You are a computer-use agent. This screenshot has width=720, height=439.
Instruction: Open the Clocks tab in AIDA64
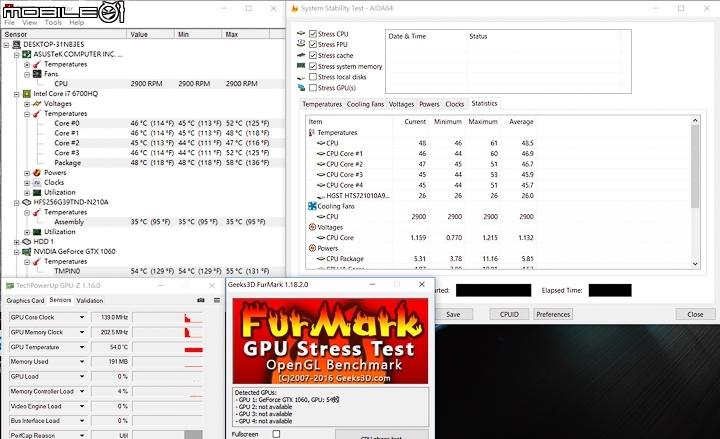[x=455, y=104]
